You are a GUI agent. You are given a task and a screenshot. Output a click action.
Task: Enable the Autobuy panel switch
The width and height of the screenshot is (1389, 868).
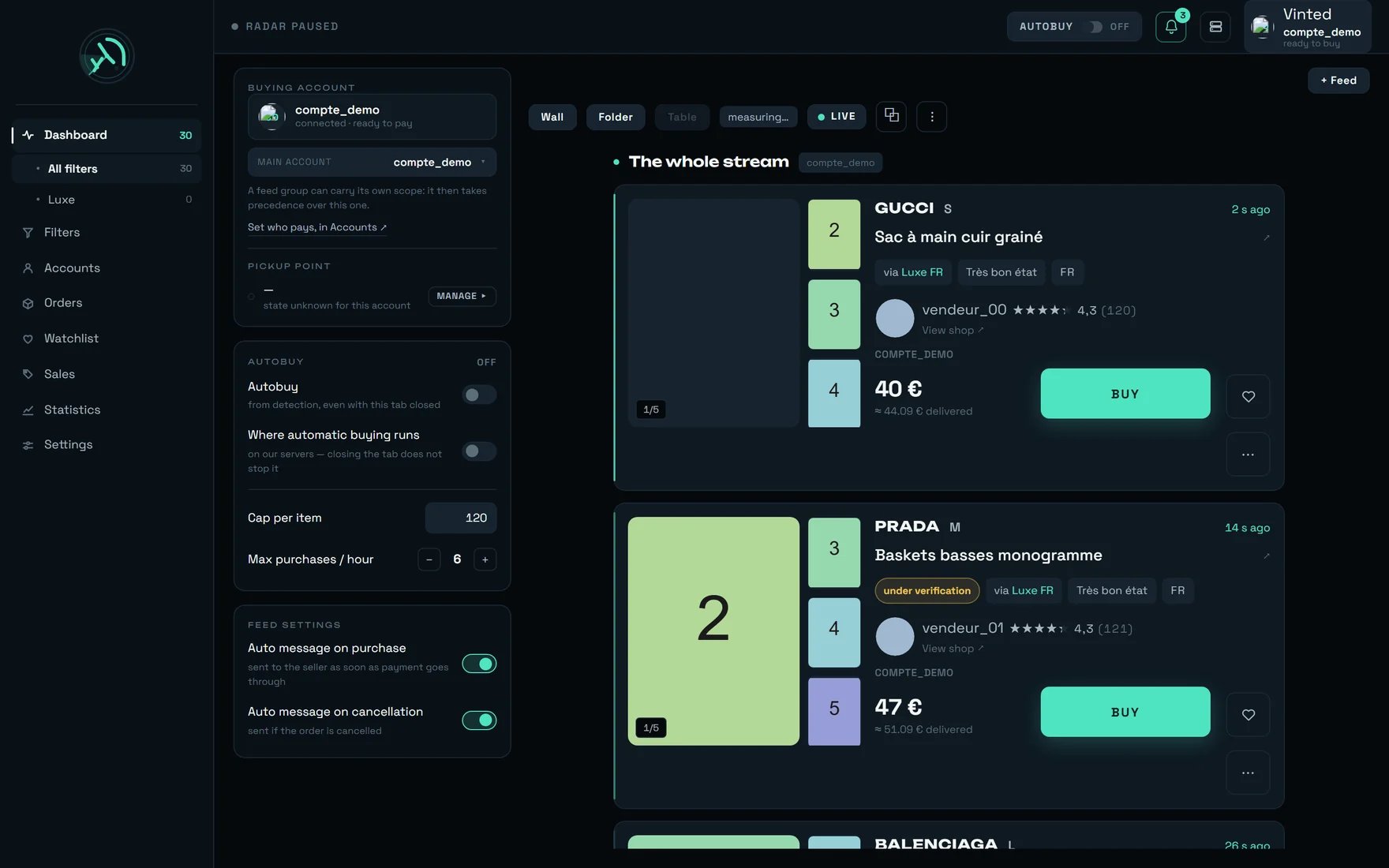[479, 395]
